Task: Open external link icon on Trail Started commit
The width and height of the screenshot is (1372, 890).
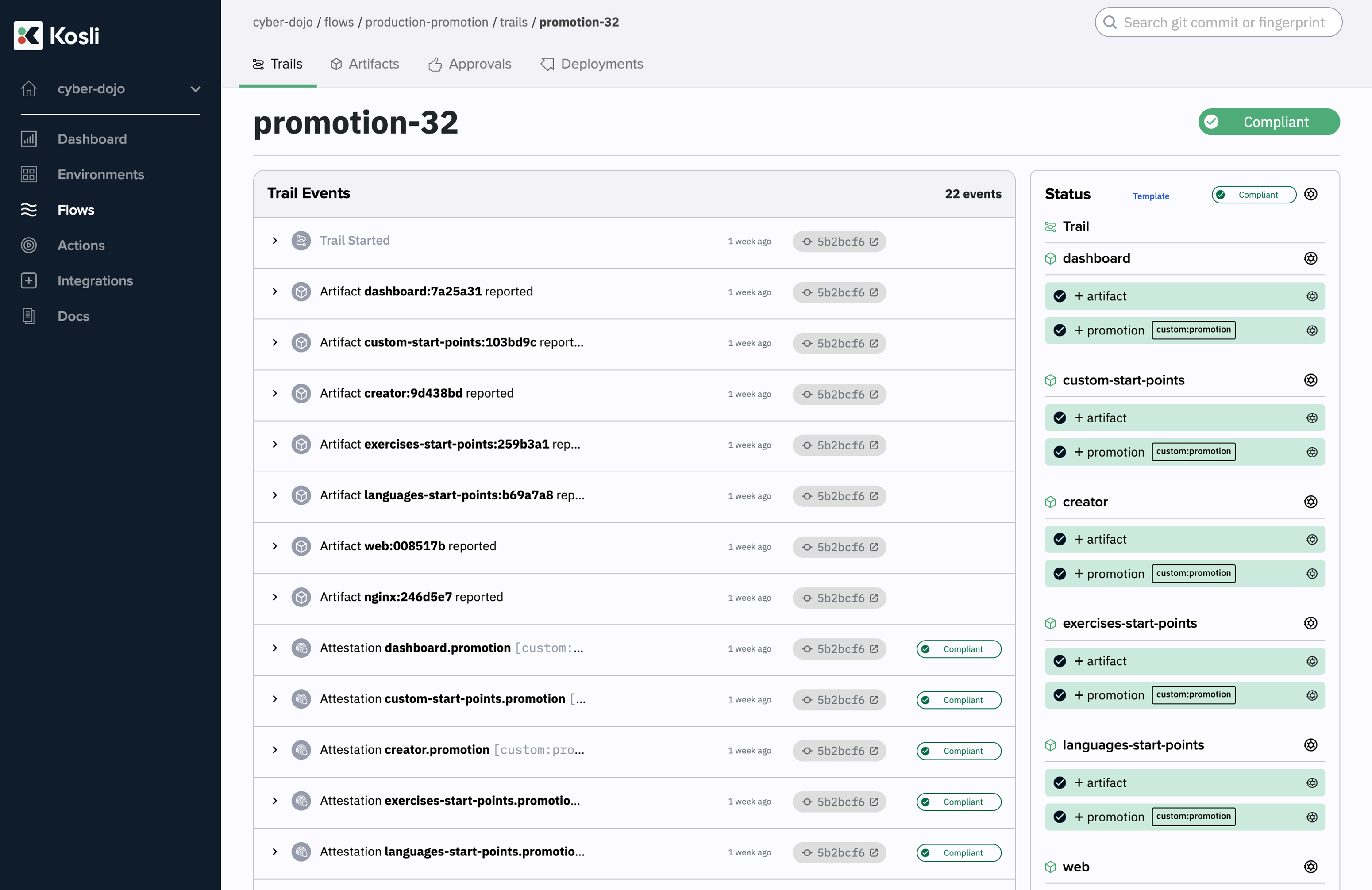Action: (874, 242)
